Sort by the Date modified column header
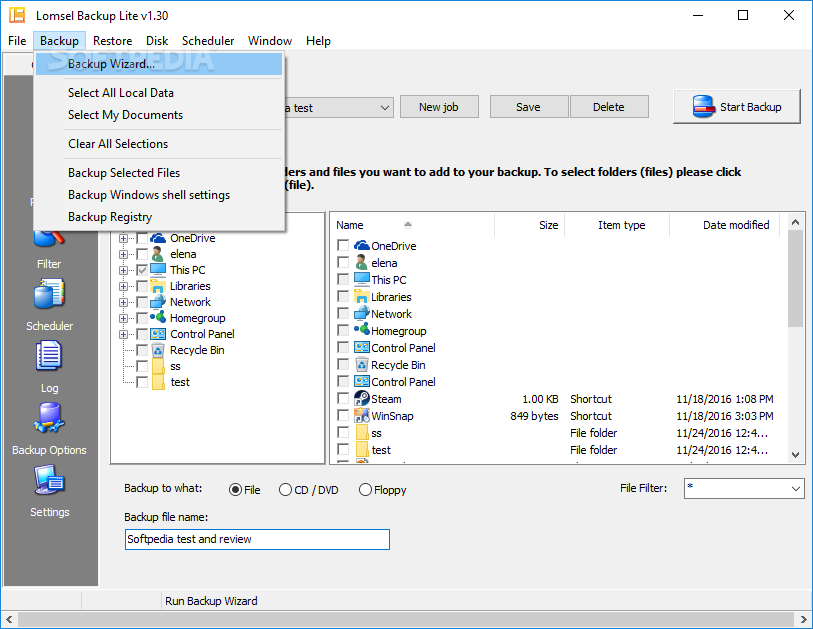Viewport: 813px width, 629px height. point(724,225)
